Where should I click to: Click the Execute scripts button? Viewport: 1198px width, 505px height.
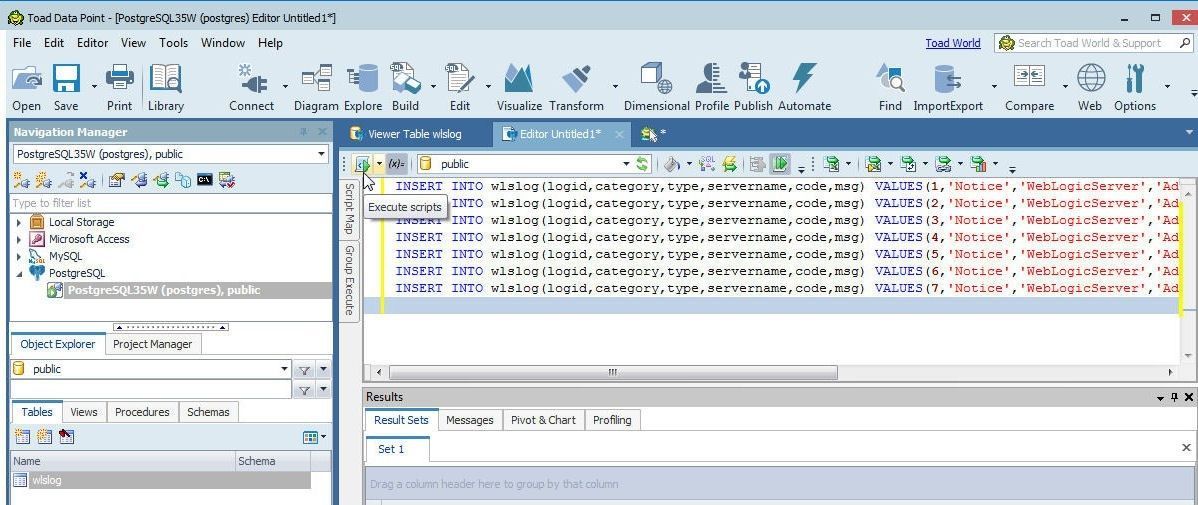363,163
